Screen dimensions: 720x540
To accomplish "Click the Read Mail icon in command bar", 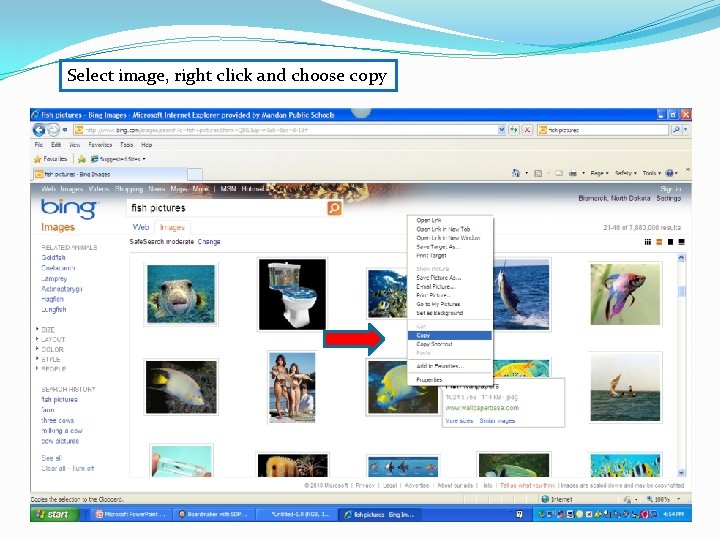I will click(559, 173).
